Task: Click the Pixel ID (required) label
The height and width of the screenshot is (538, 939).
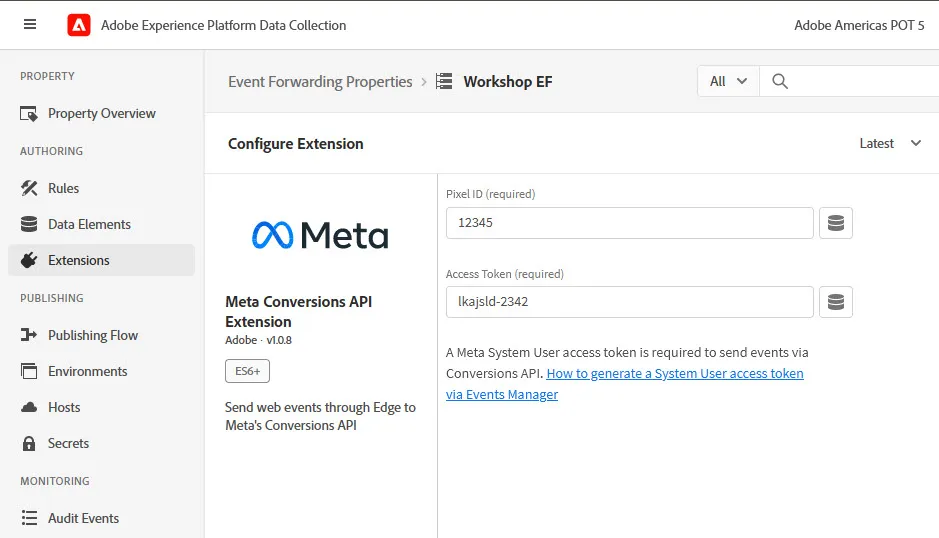Action: pos(490,194)
